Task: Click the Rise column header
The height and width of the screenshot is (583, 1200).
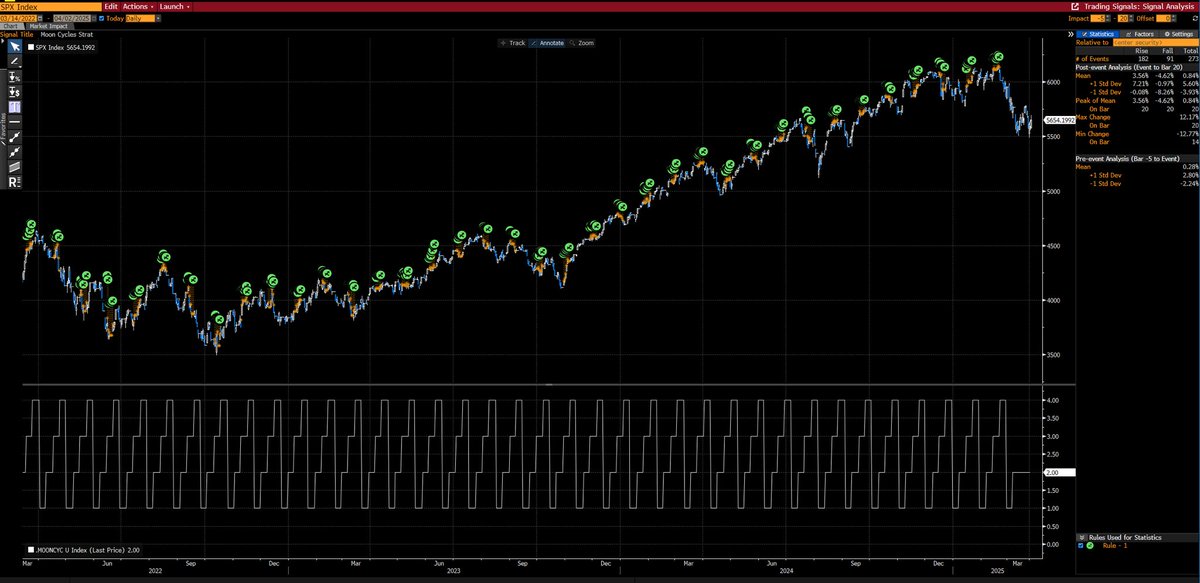Action: pos(1141,50)
